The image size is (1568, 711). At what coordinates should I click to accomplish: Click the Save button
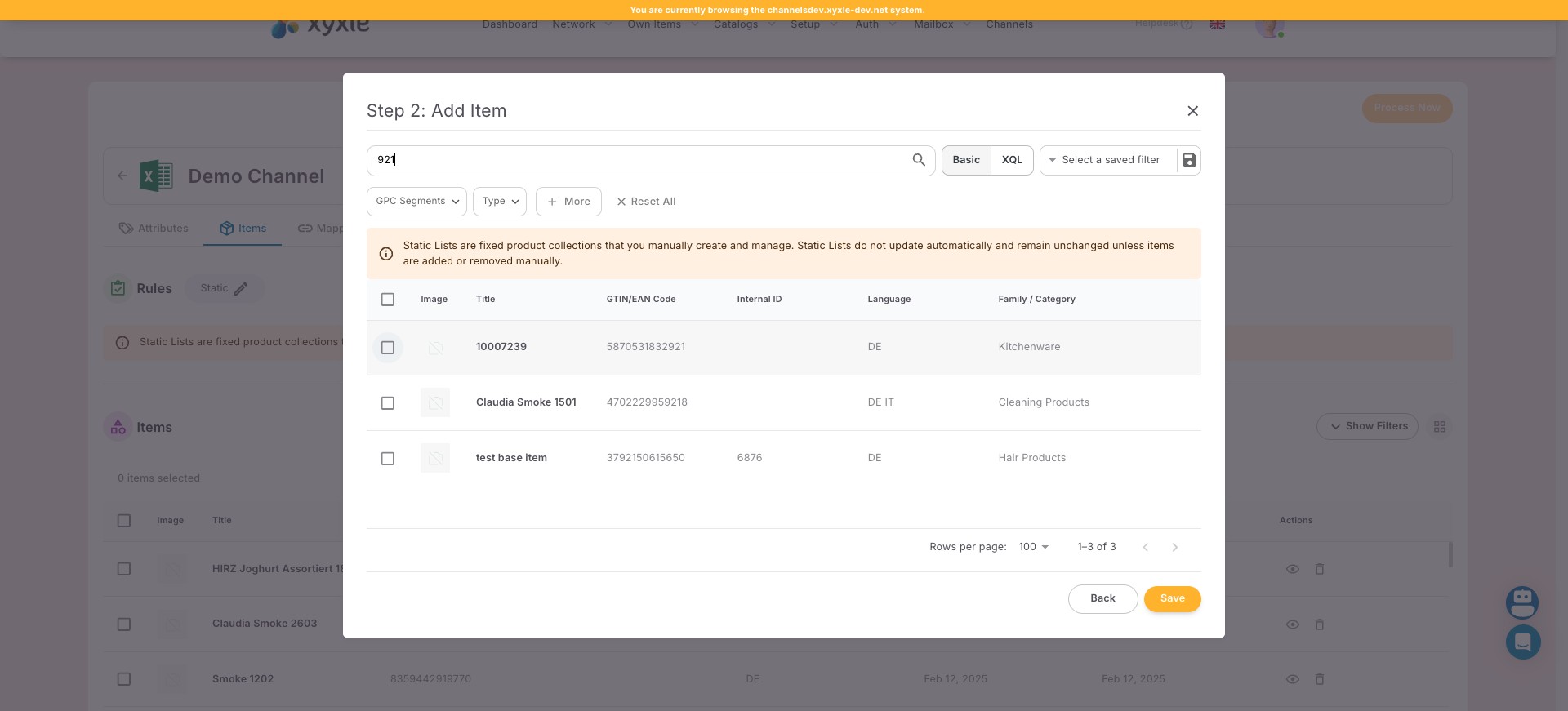pos(1172,599)
